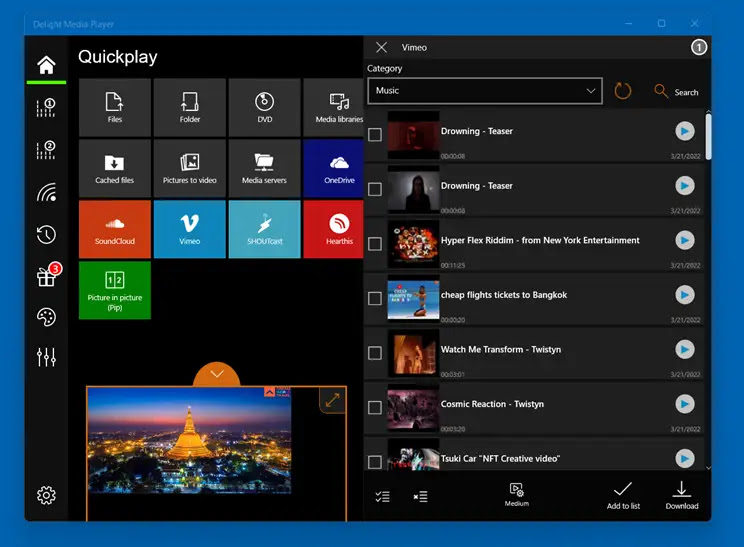Screen dimensions: 744x547
Task: Click the Hyper Flex Riddim thumbnail
Action: click(x=413, y=244)
